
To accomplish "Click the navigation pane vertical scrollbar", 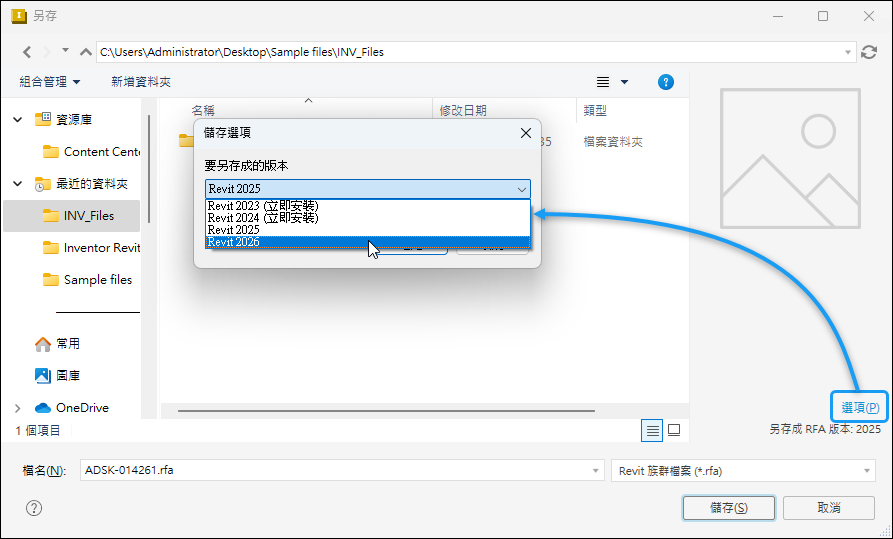I will (x=149, y=169).
